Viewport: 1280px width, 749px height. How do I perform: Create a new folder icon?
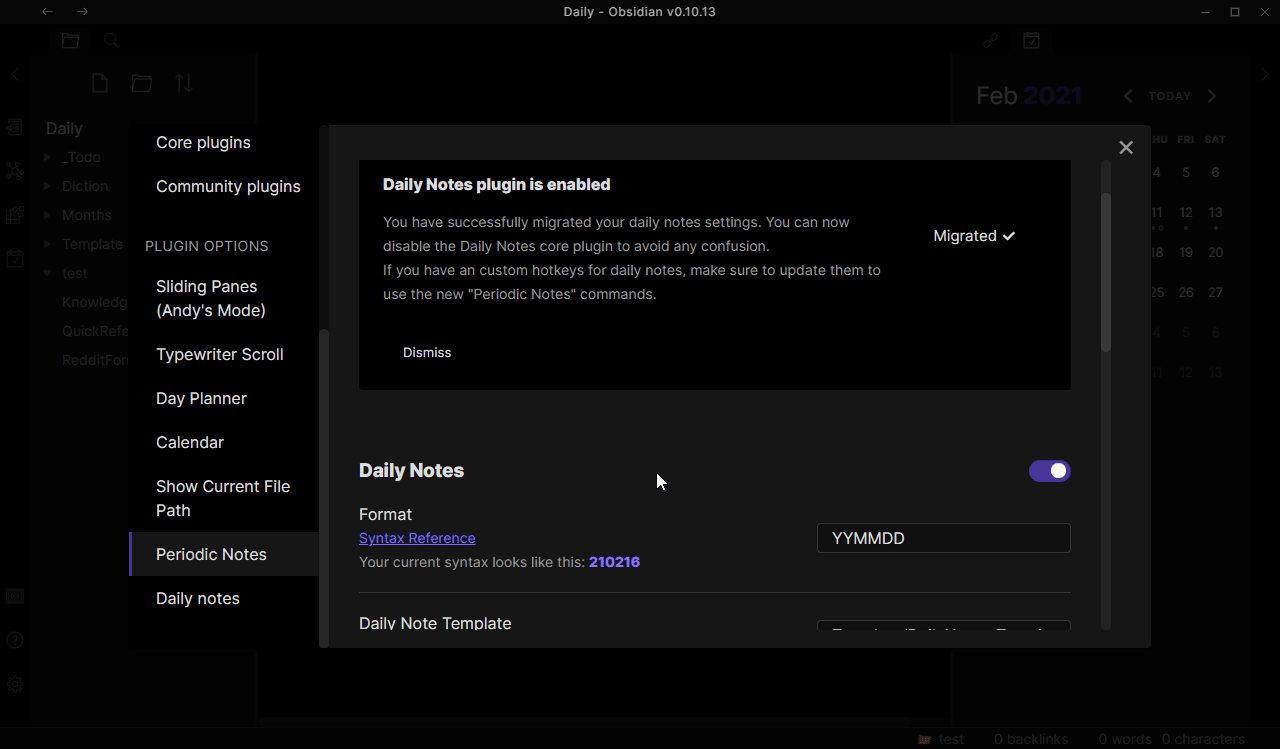[x=142, y=84]
